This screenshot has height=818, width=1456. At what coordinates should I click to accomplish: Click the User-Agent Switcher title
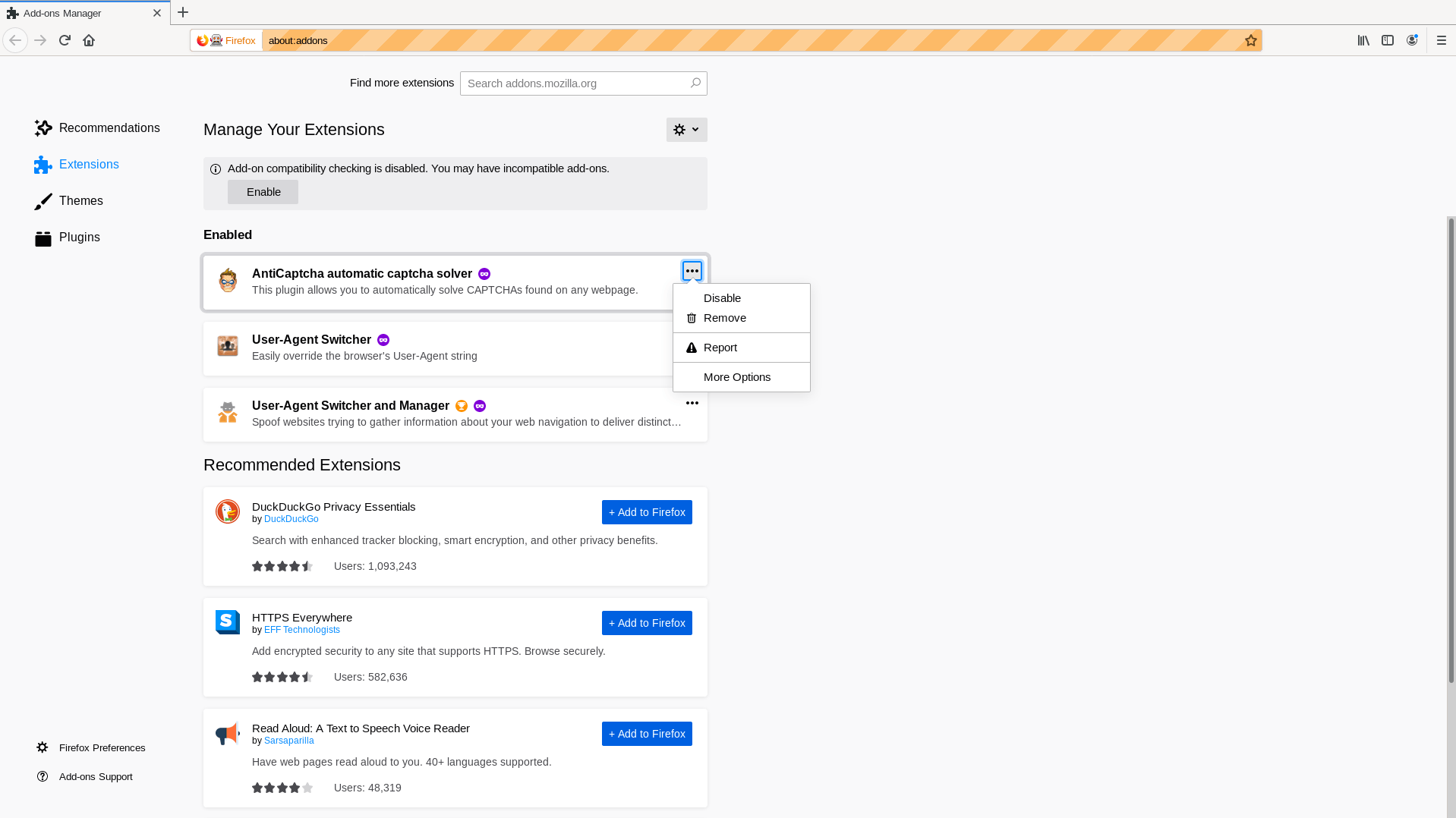tap(311, 340)
